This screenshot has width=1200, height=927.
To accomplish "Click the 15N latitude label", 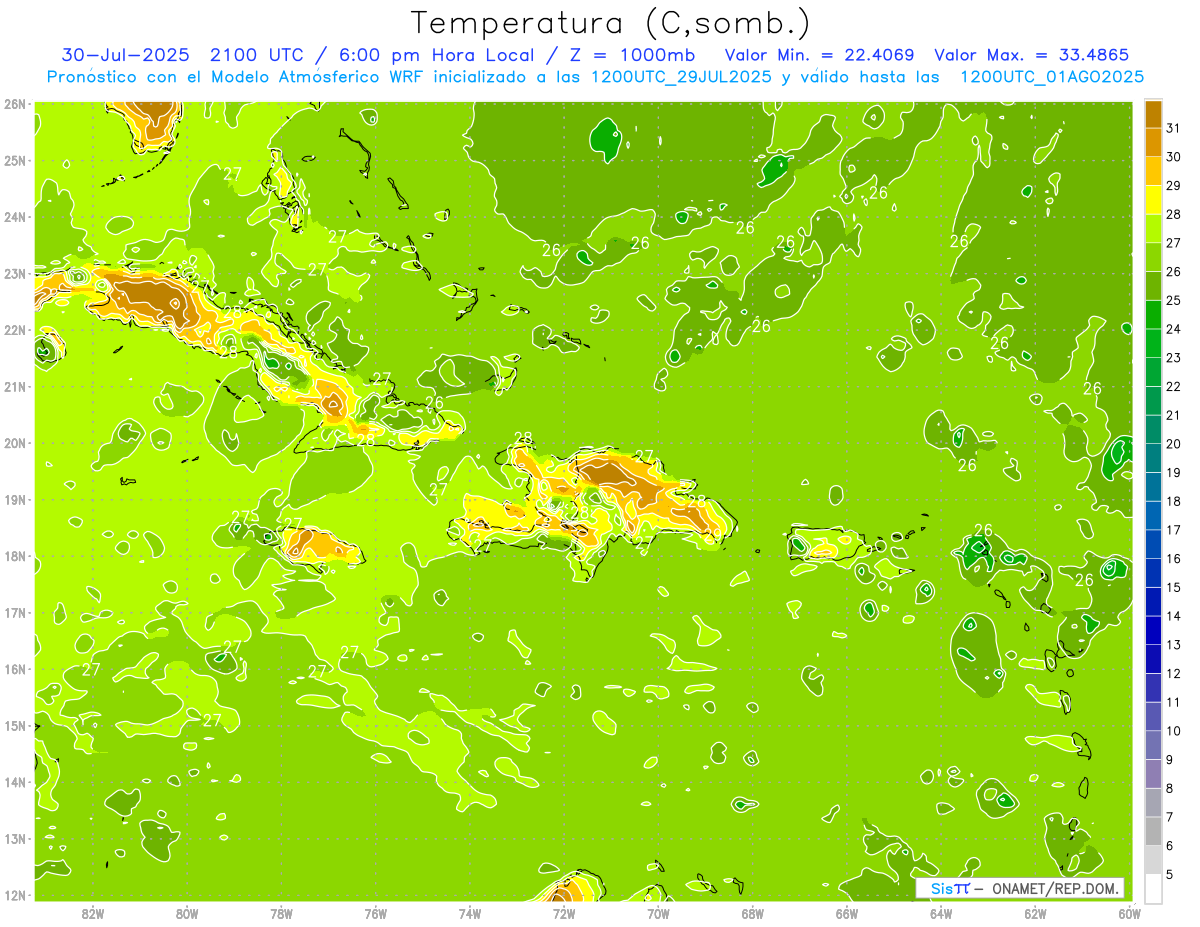I will pos(15,726).
